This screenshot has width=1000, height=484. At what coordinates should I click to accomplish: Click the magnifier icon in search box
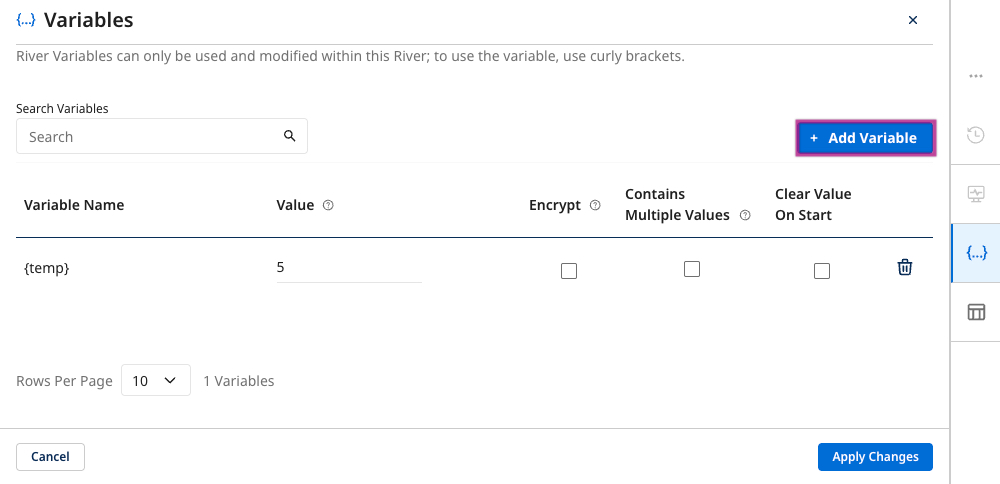click(x=290, y=136)
